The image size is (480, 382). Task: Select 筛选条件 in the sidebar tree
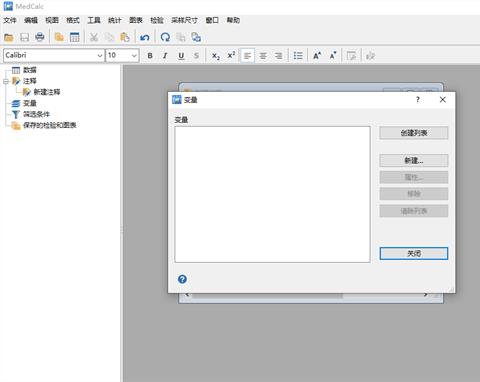coord(36,114)
